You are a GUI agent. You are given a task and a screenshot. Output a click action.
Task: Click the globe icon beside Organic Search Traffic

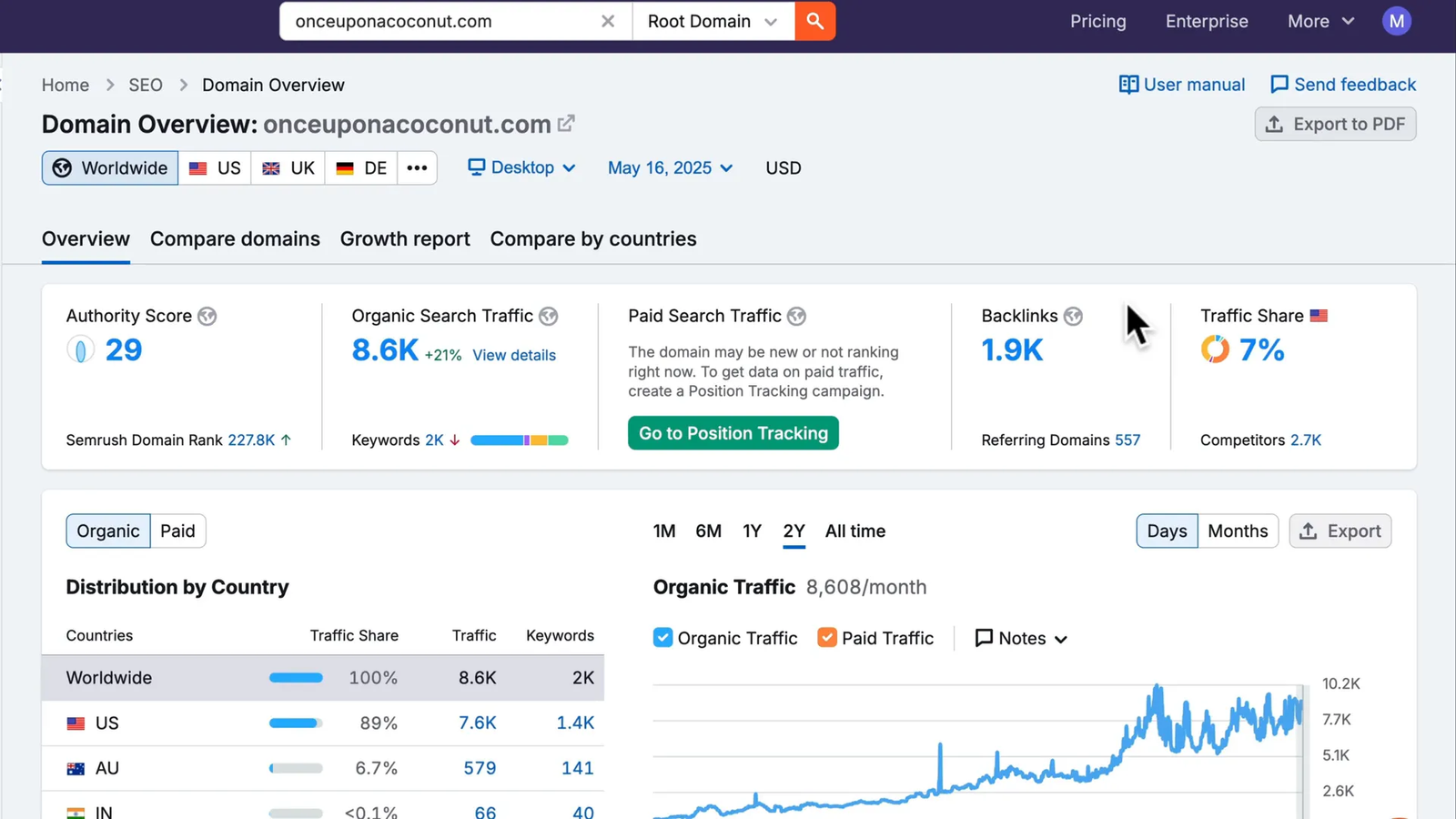pos(548,316)
